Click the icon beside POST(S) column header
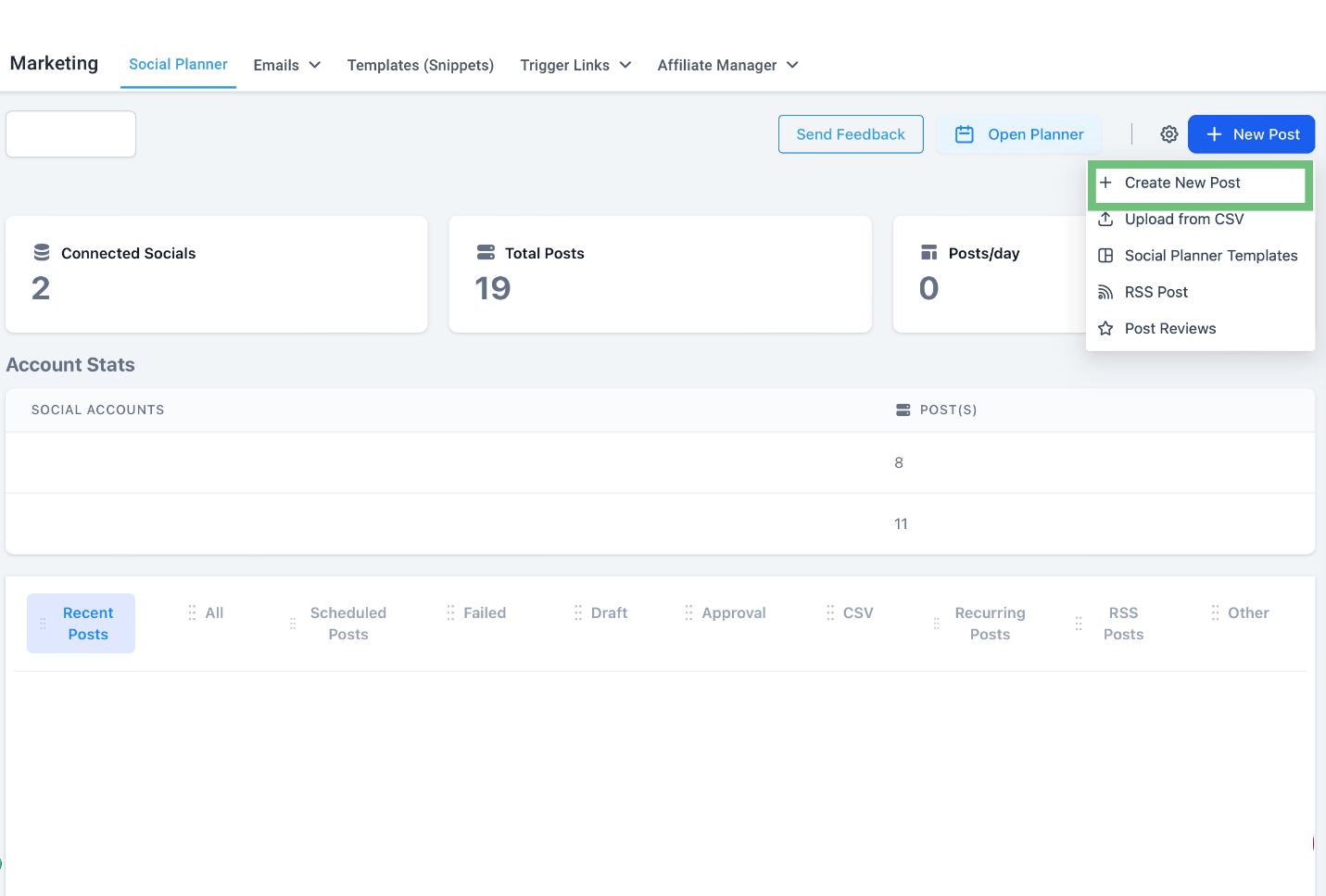Image resolution: width=1326 pixels, height=896 pixels. [903, 410]
